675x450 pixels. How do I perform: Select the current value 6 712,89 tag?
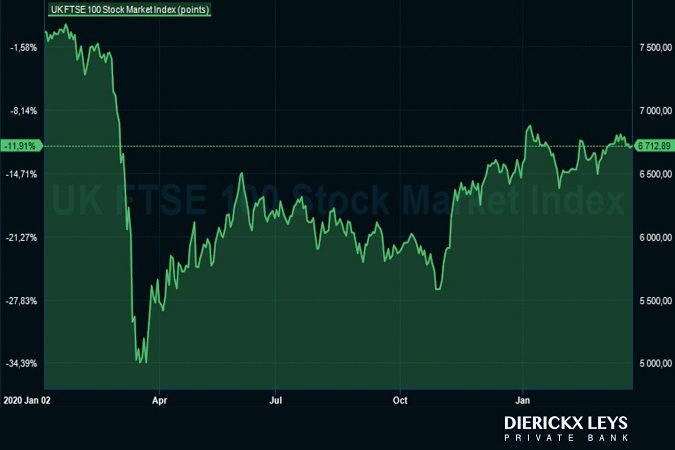coord(655,146)
